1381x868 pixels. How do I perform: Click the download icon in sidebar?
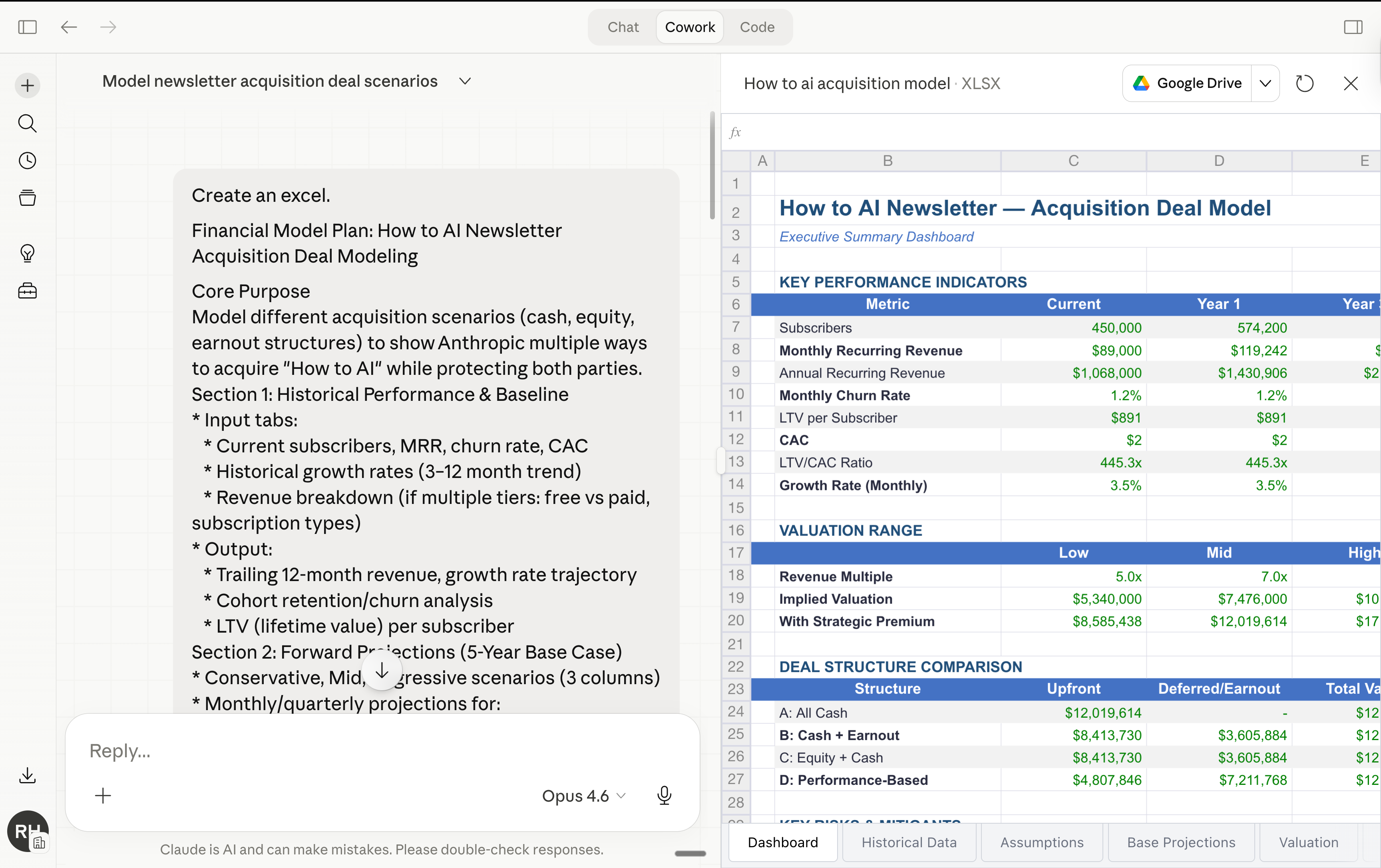click(28, 776)
